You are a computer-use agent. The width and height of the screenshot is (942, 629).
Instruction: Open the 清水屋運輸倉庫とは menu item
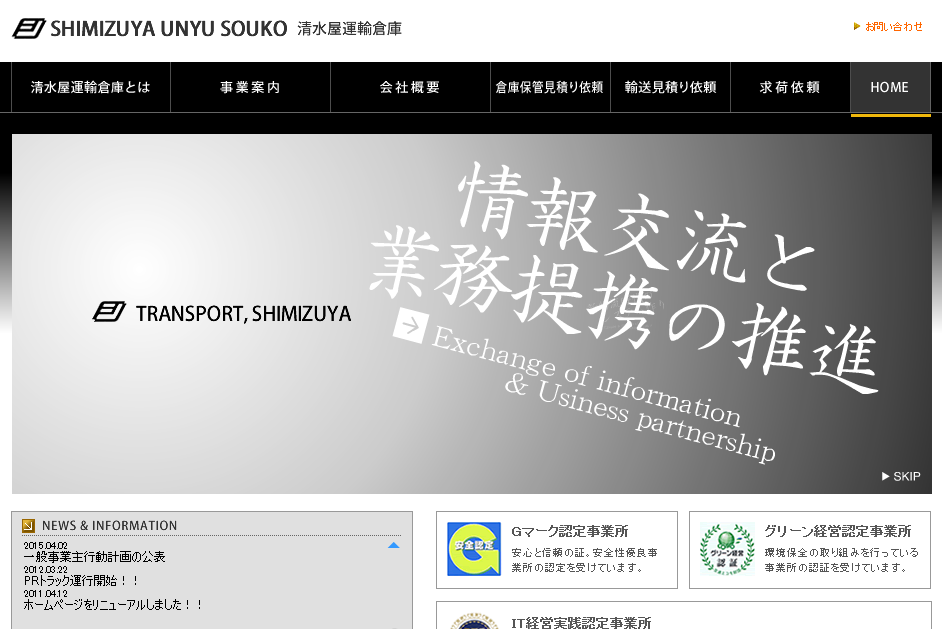point(91,88)
